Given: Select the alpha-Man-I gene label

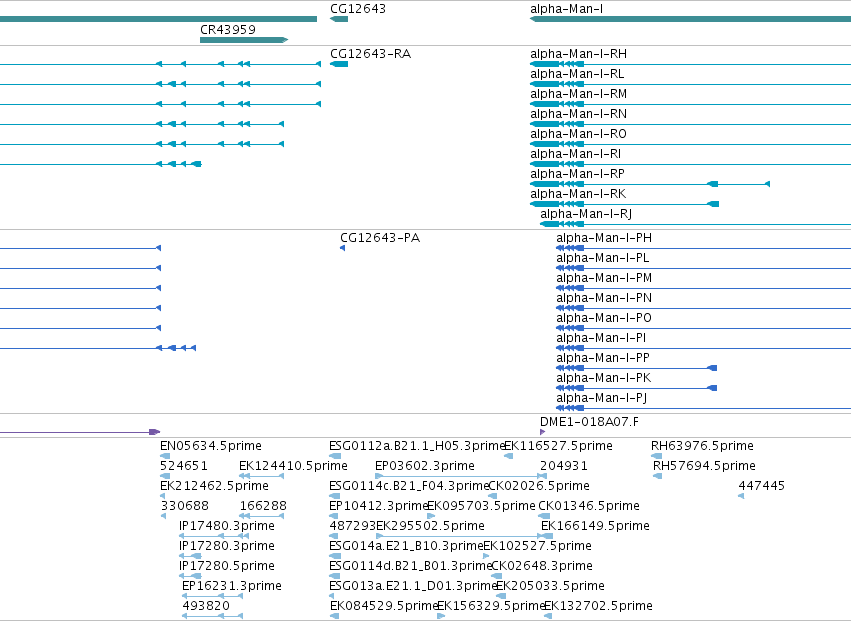Looking at the screenshot, I should tap(566, 9).
